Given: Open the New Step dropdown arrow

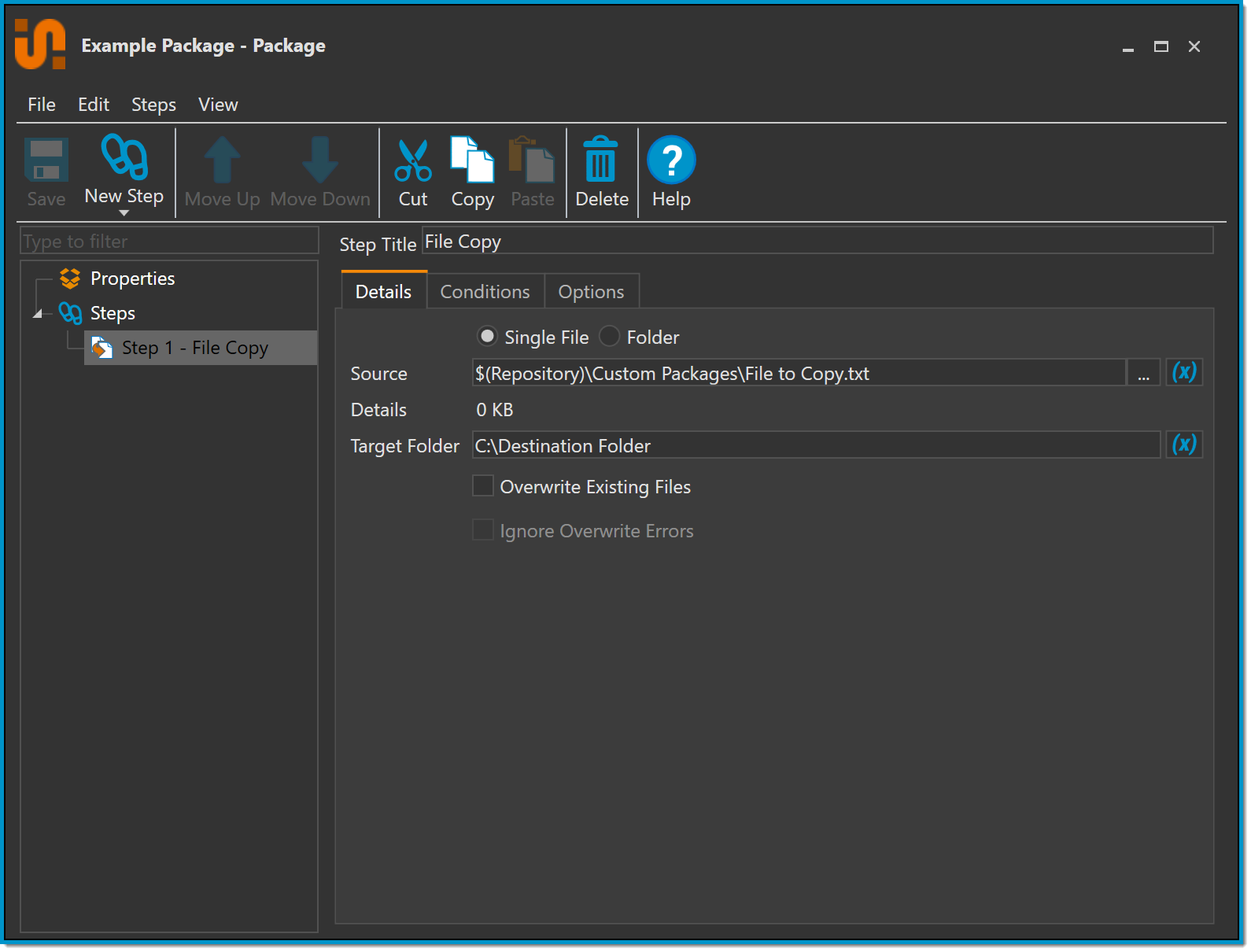Looking at the screenshot, I should (x=124, y=213).
